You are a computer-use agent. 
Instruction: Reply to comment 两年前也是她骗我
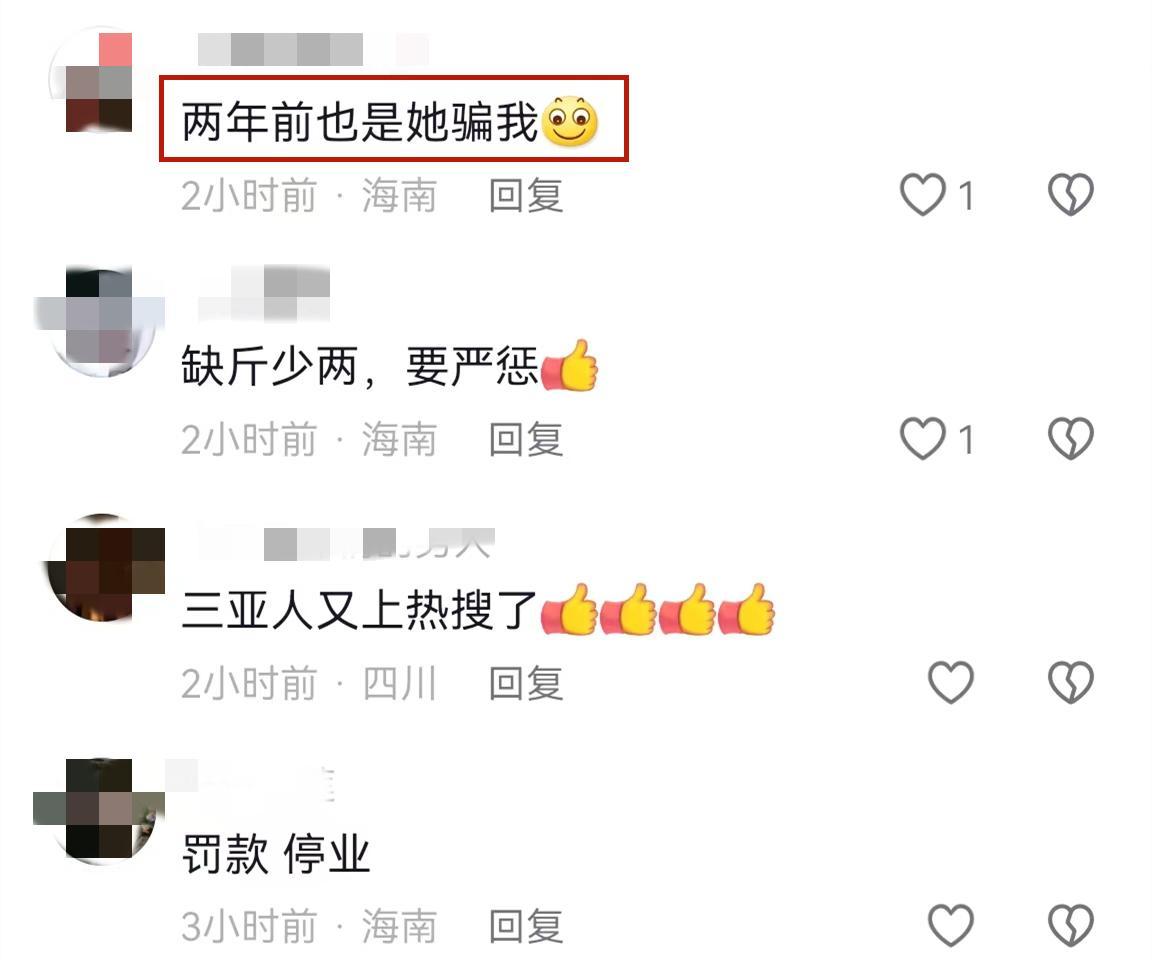tap(526, 196)
